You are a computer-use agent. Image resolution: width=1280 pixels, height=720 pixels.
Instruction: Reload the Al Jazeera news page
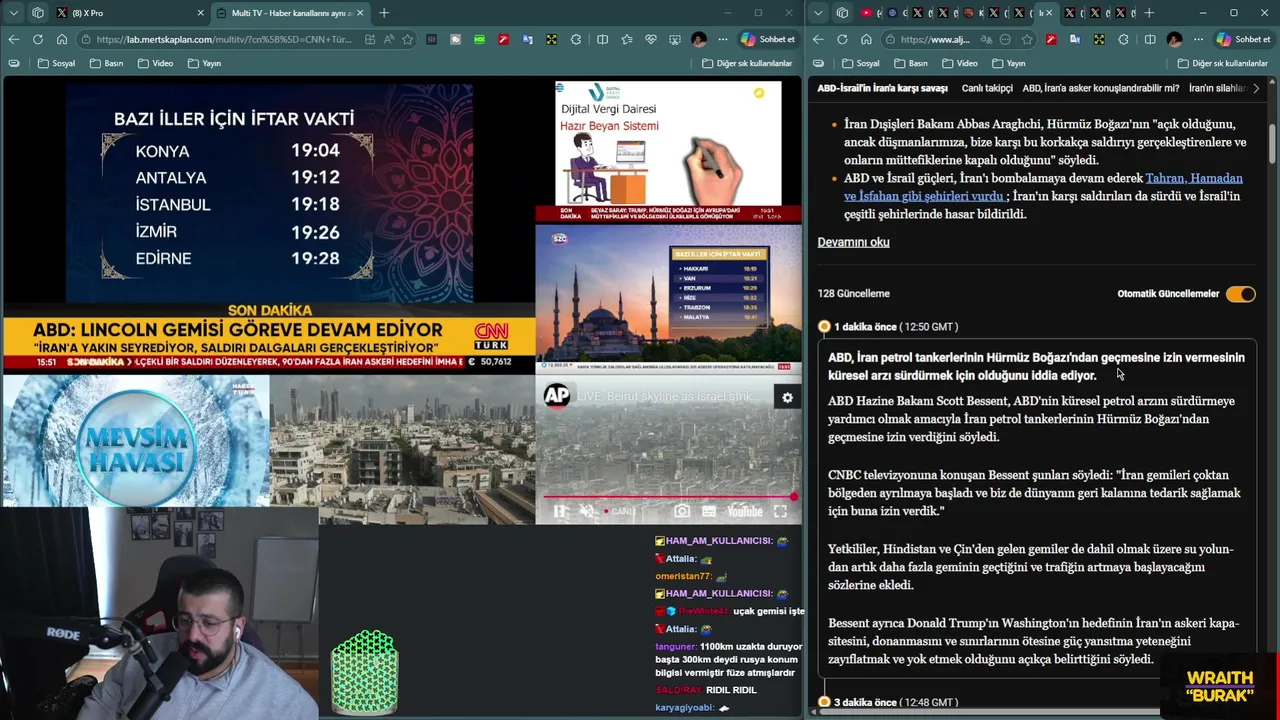point(842,39)
